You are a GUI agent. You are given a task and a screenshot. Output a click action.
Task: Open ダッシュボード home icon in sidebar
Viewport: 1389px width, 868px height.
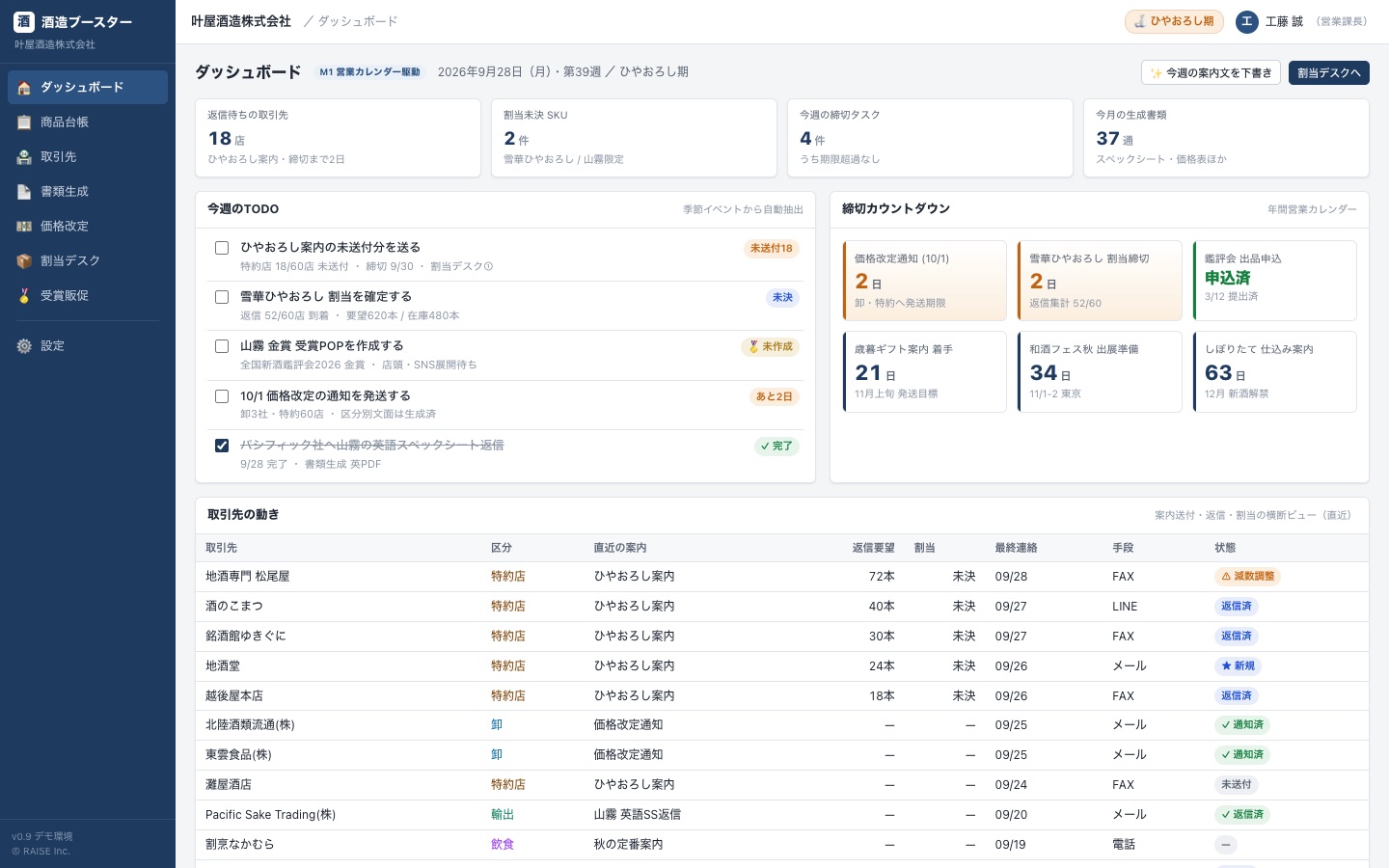pos(24,88)
